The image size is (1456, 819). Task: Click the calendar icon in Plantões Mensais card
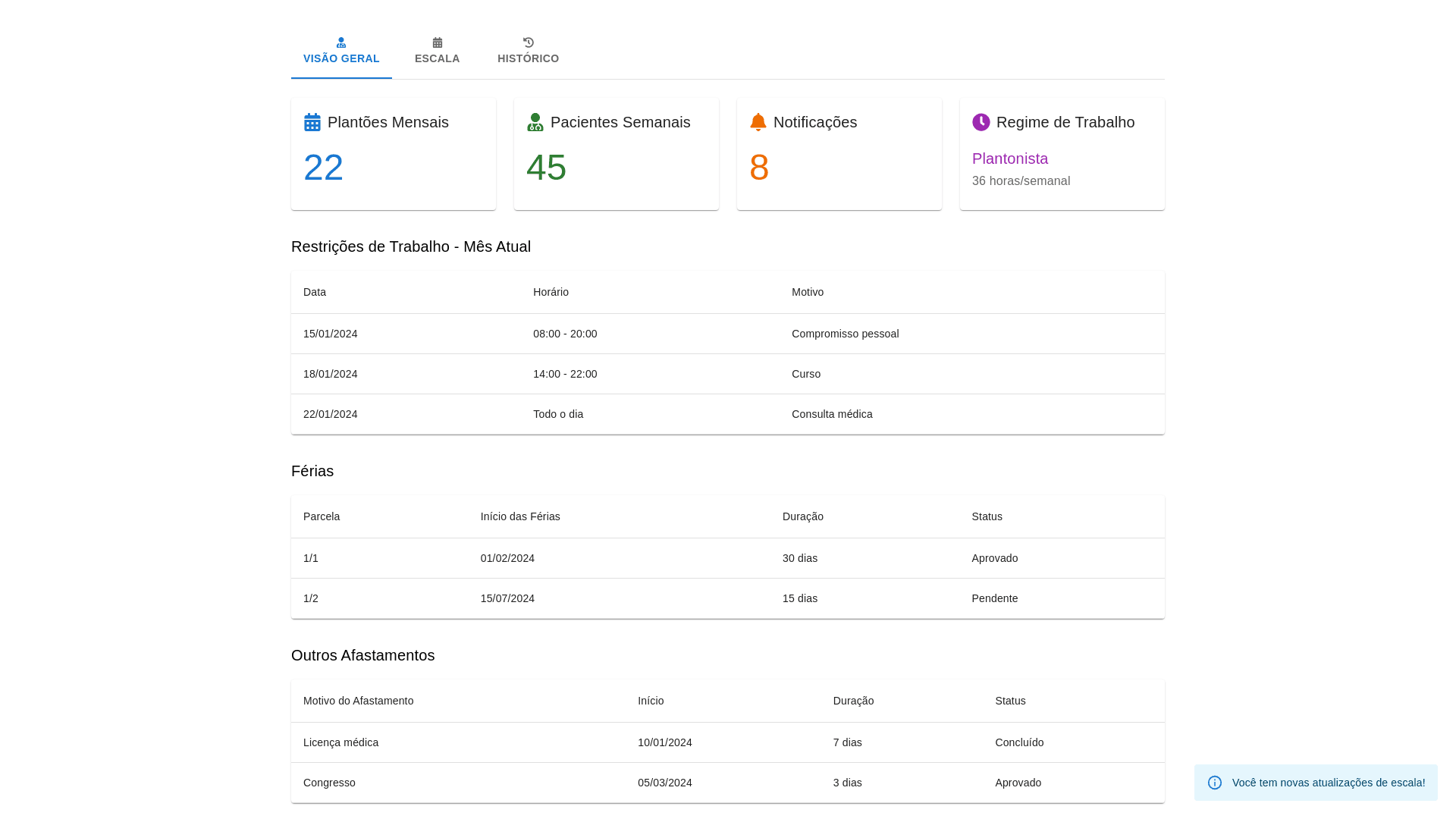[x=312, y=122]
